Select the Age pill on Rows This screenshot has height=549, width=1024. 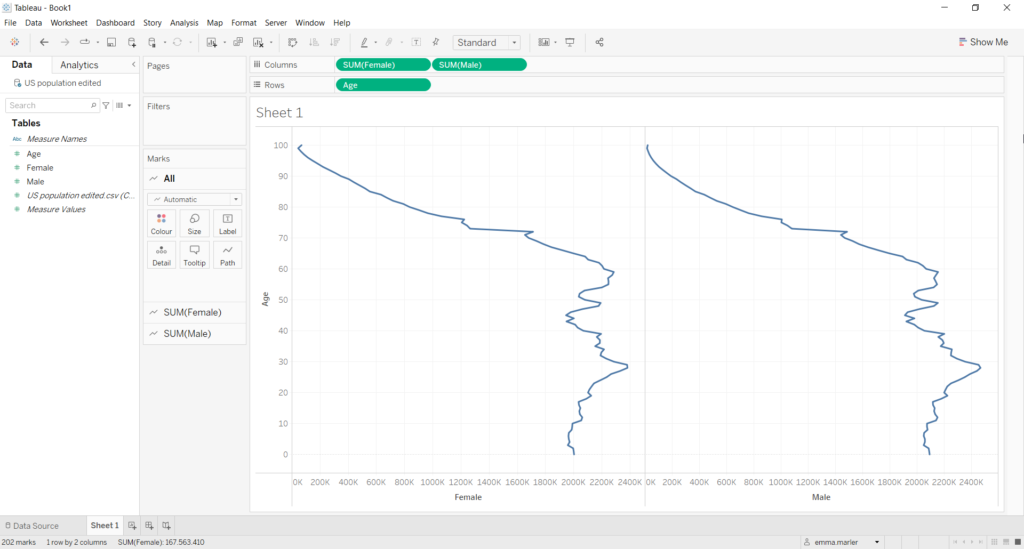coord(383,85)
